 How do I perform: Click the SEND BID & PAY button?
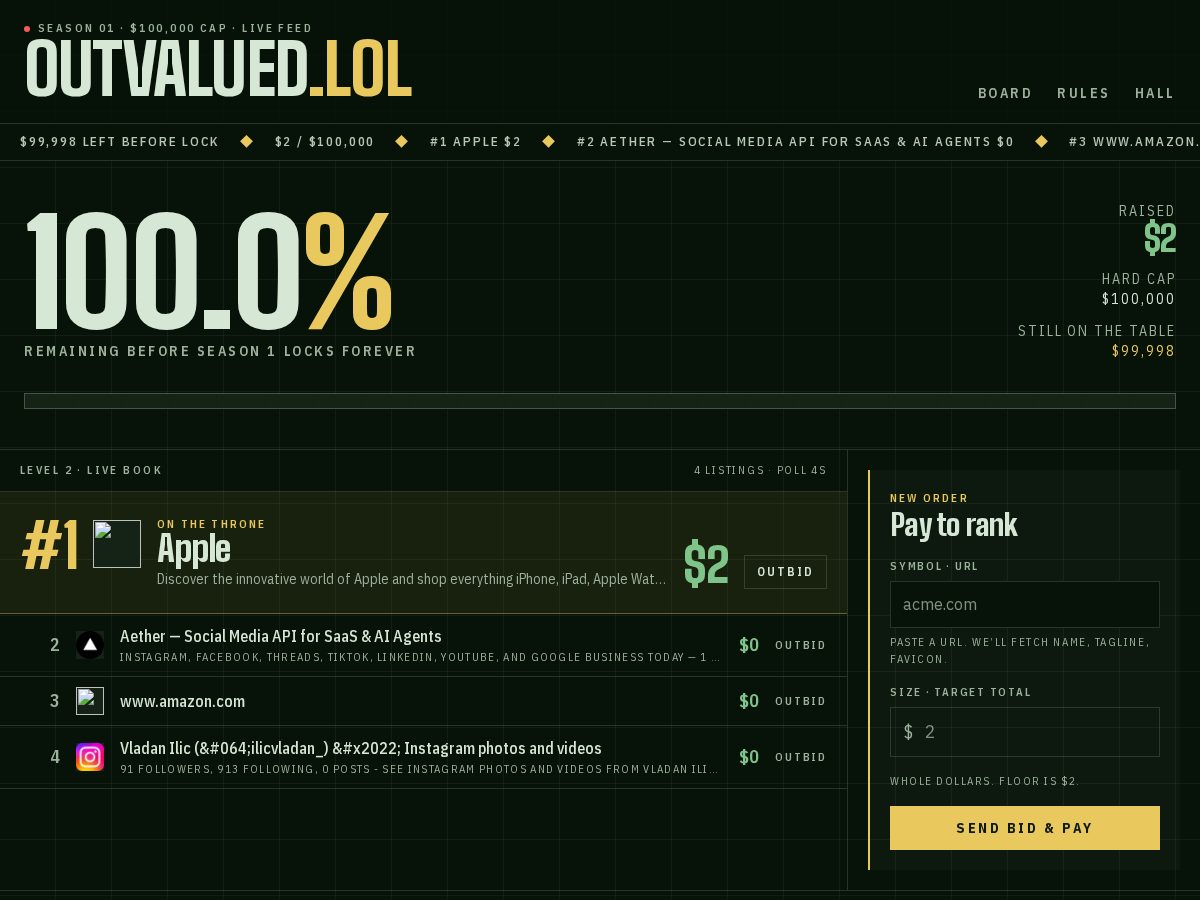pyautogui.click(x=1025, y=828)
